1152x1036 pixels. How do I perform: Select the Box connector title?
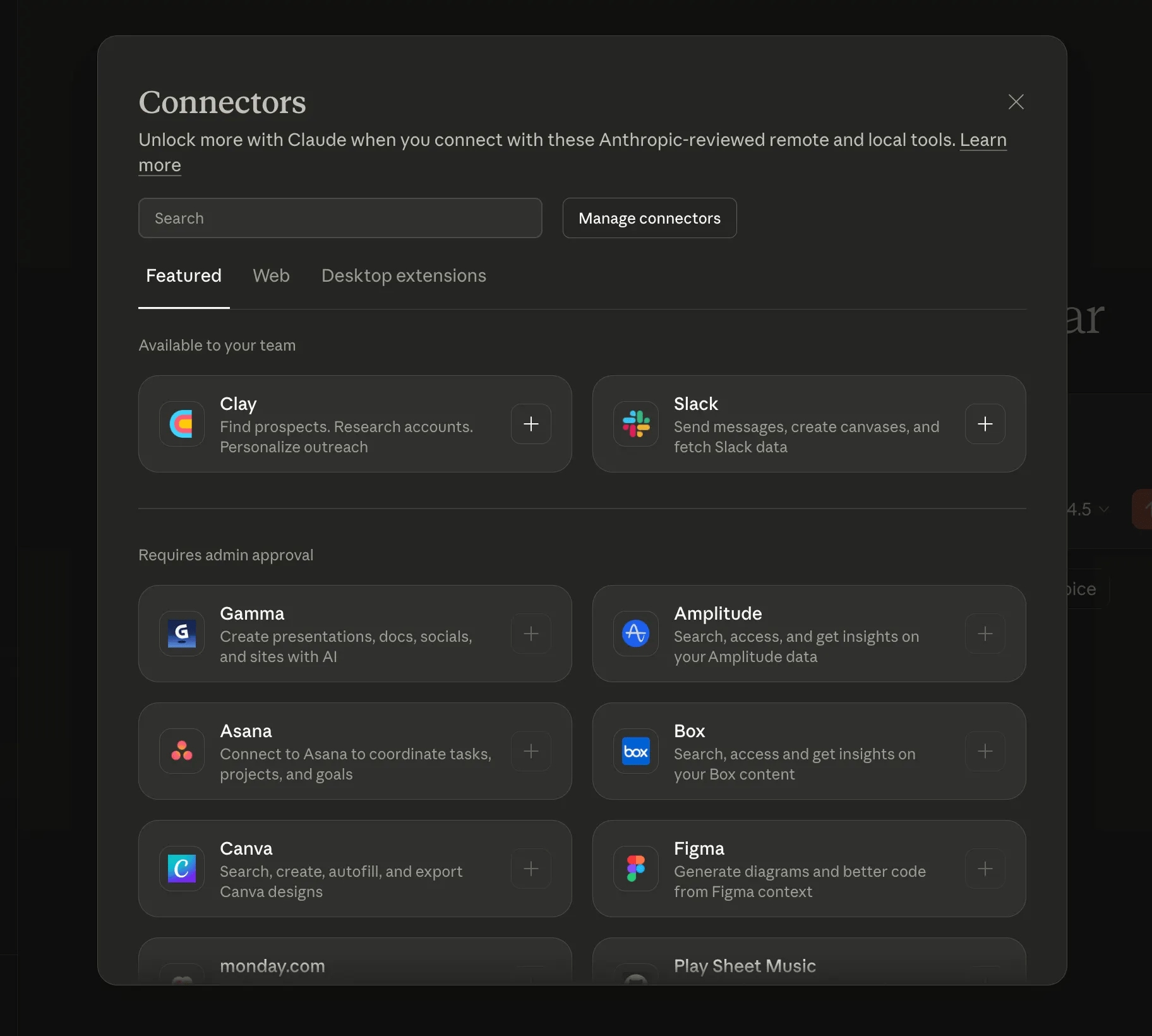pos(689,731)
